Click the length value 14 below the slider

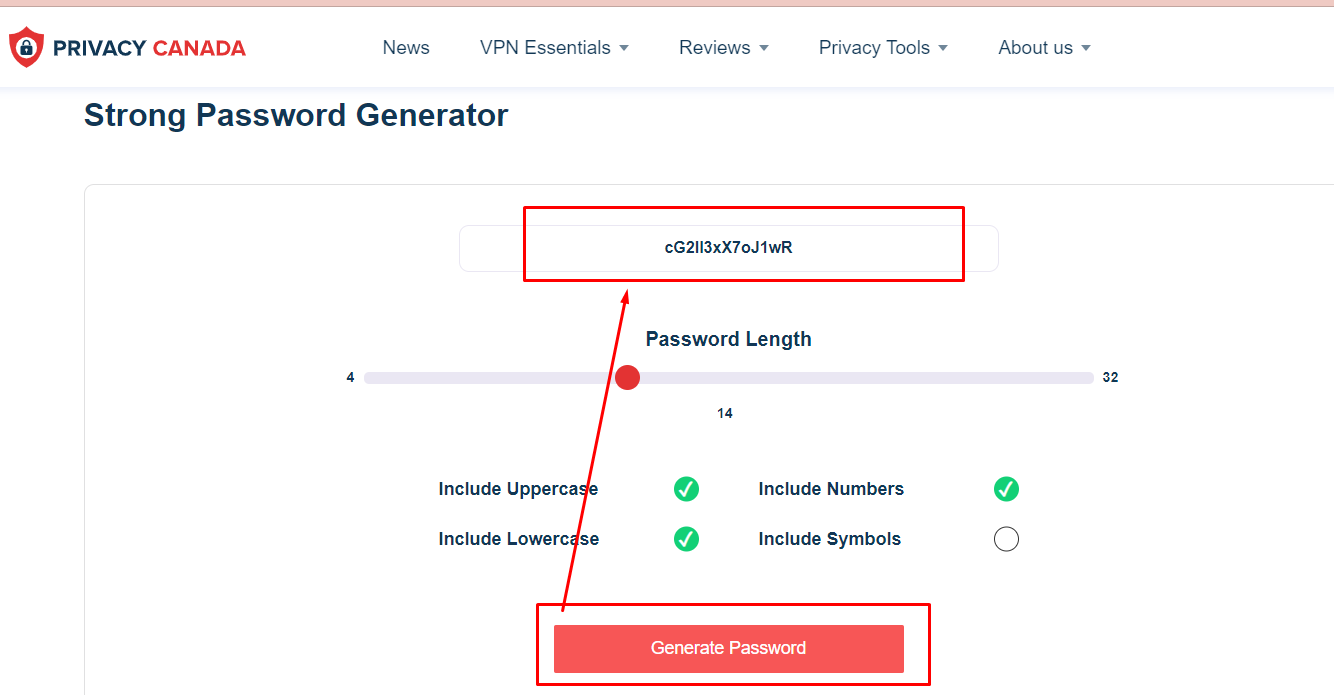pyautogui.click(x=725, y=412)
